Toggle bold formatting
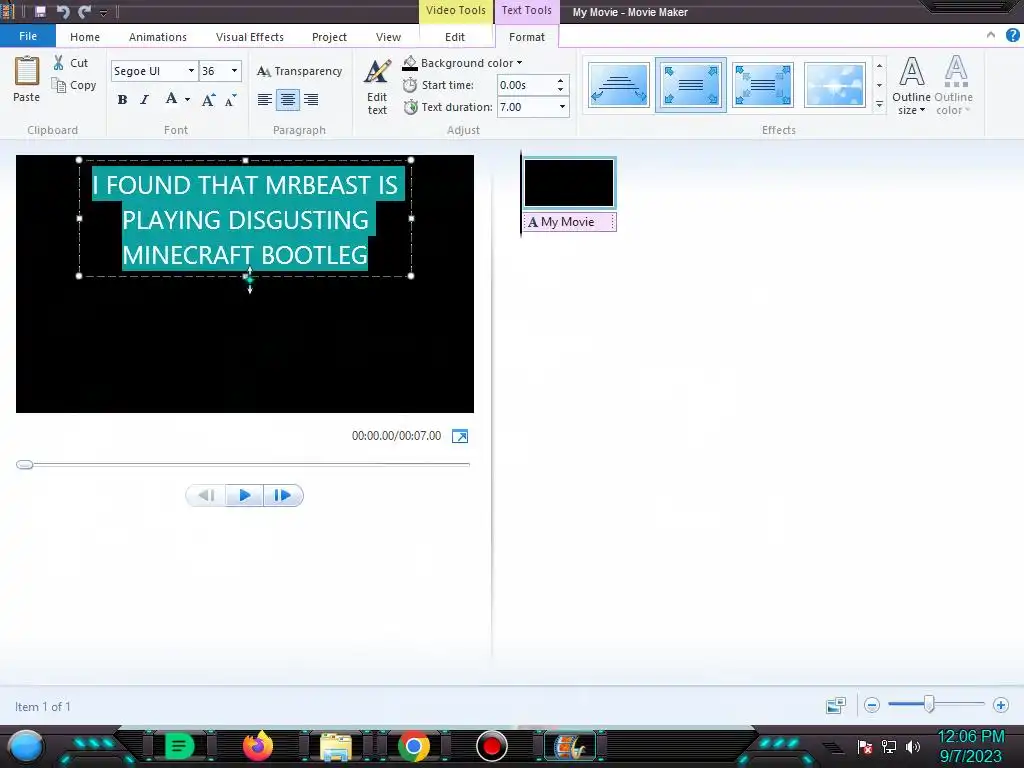Viewport: 1024px width, 768px height. point(122,100)
